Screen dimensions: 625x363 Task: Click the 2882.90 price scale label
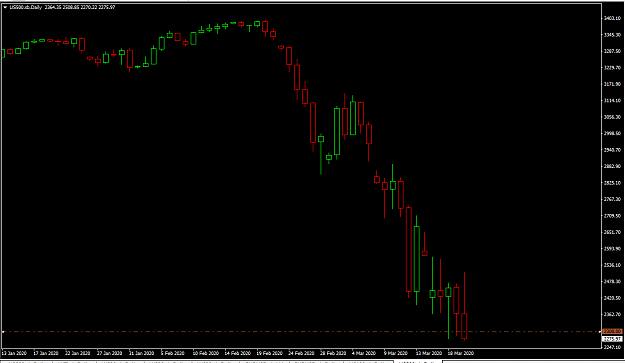coord(613,167)
